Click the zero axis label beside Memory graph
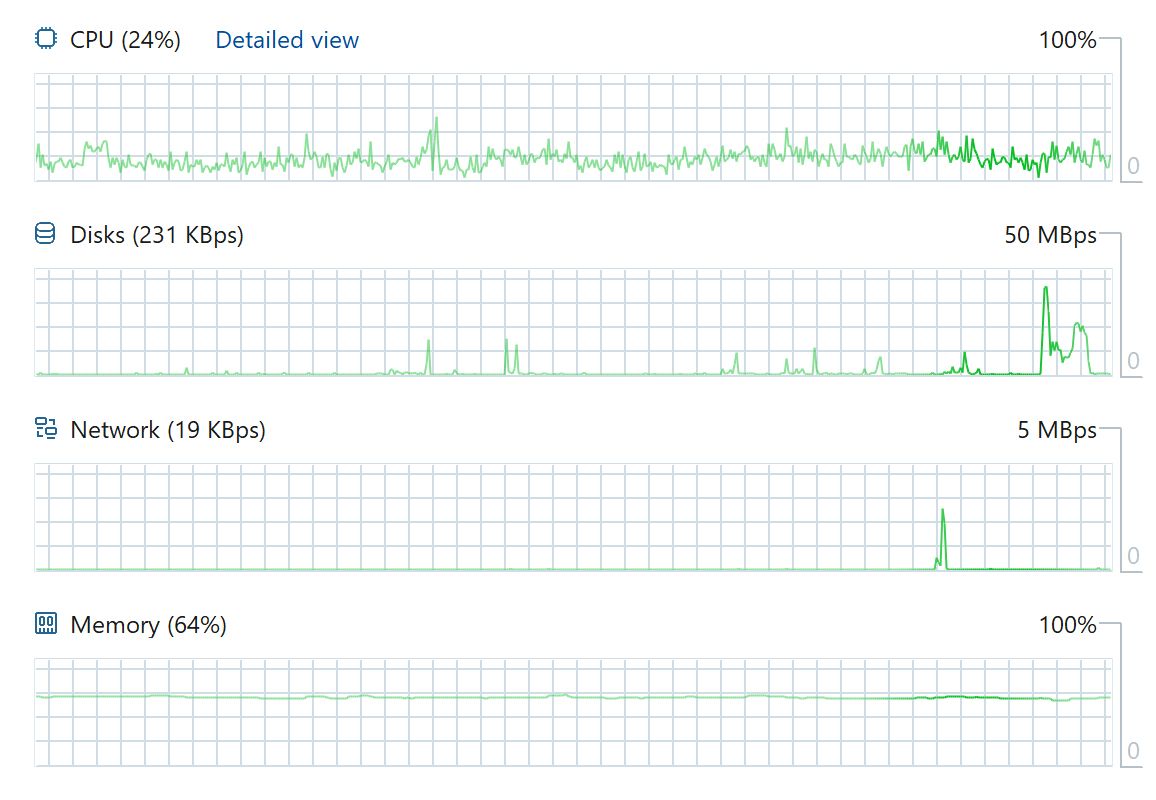The height and width of the screenshot is (800, 1156). point(1133,751)
